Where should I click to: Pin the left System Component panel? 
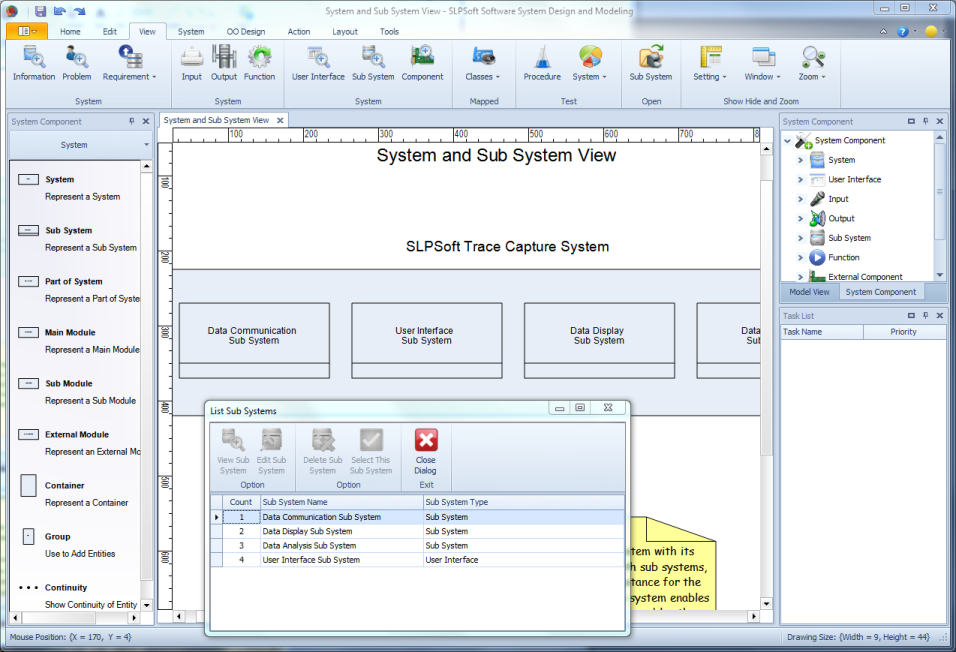(x=132, y=121)
